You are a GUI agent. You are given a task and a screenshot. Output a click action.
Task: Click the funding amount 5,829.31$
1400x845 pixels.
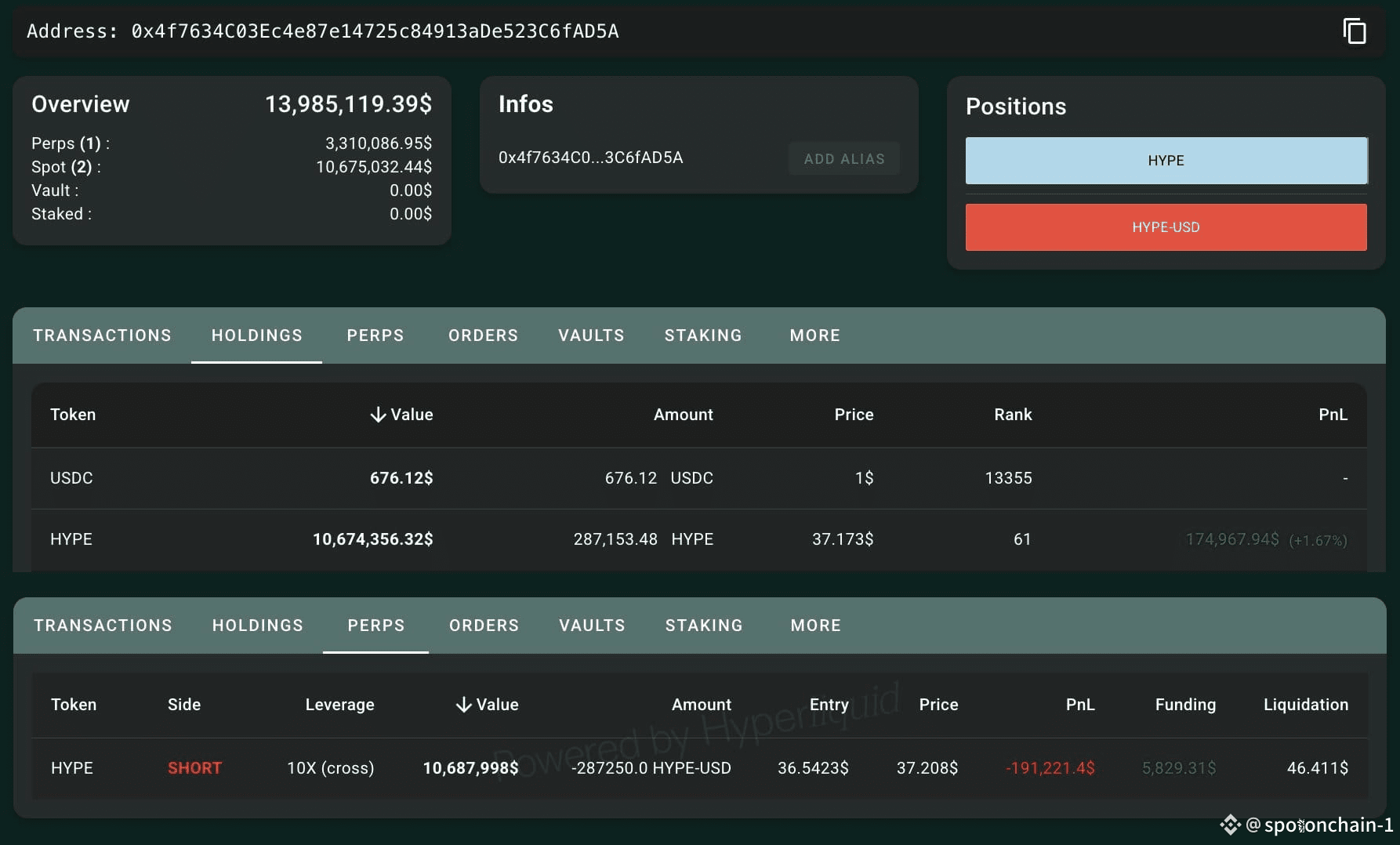pyautogui.click(x=1179, y=768)
